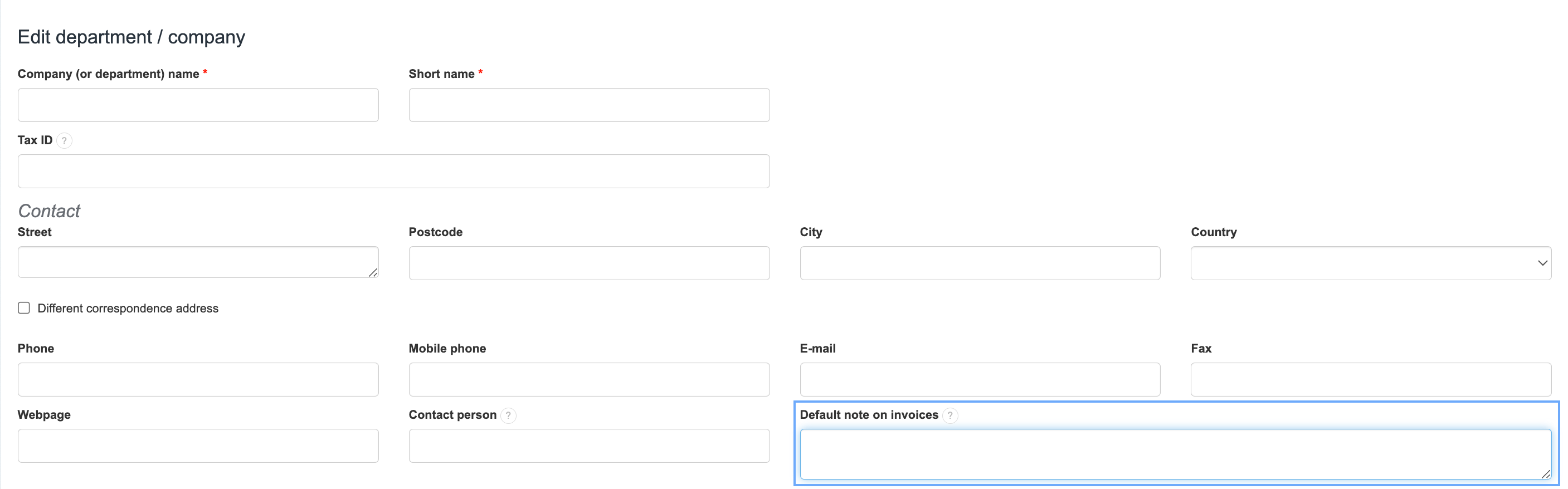Click the E-mail input field
This screenshot has height=489, width=1568.
coord(980,379)
